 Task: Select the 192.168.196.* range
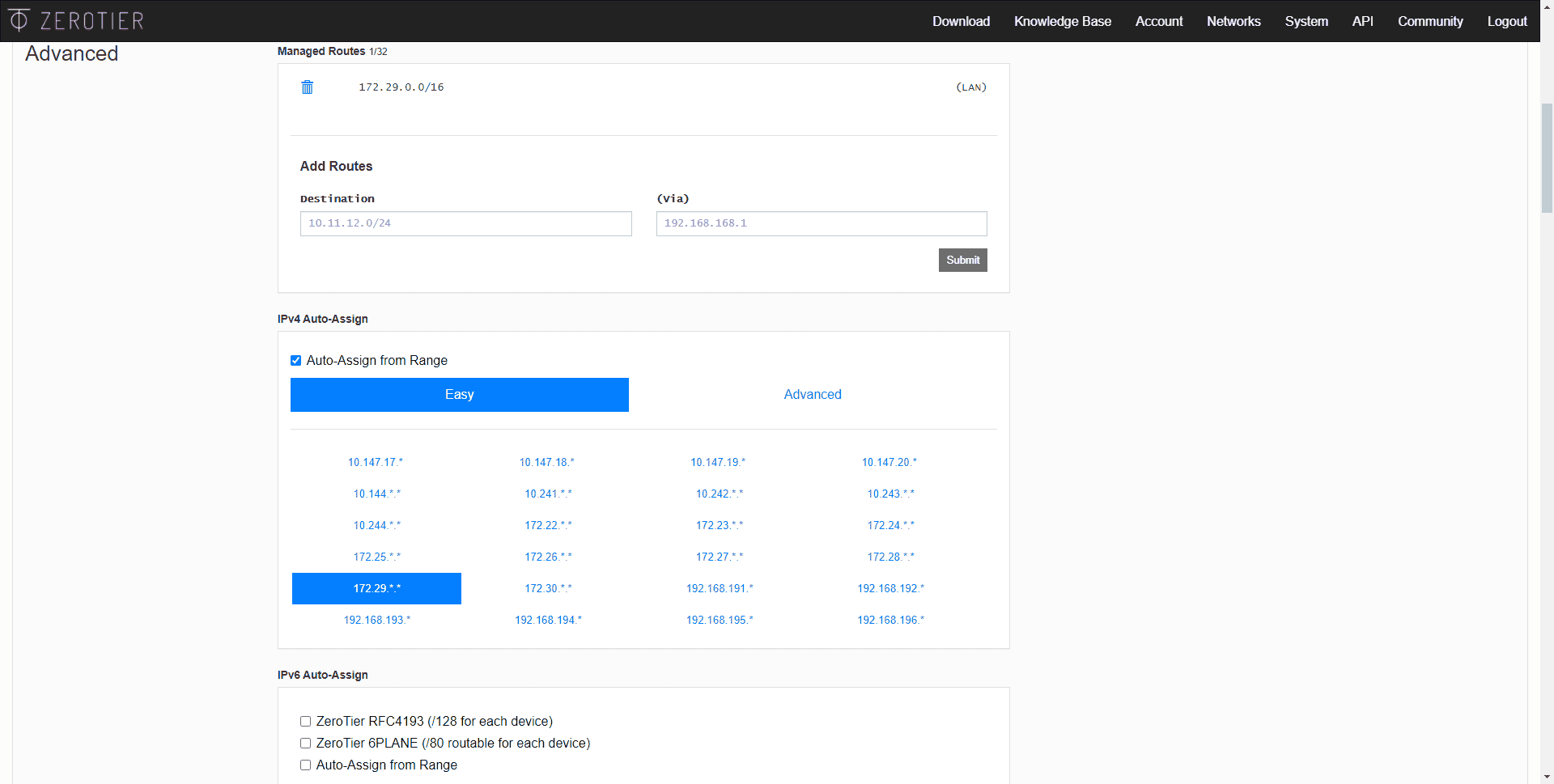[891, 621]
